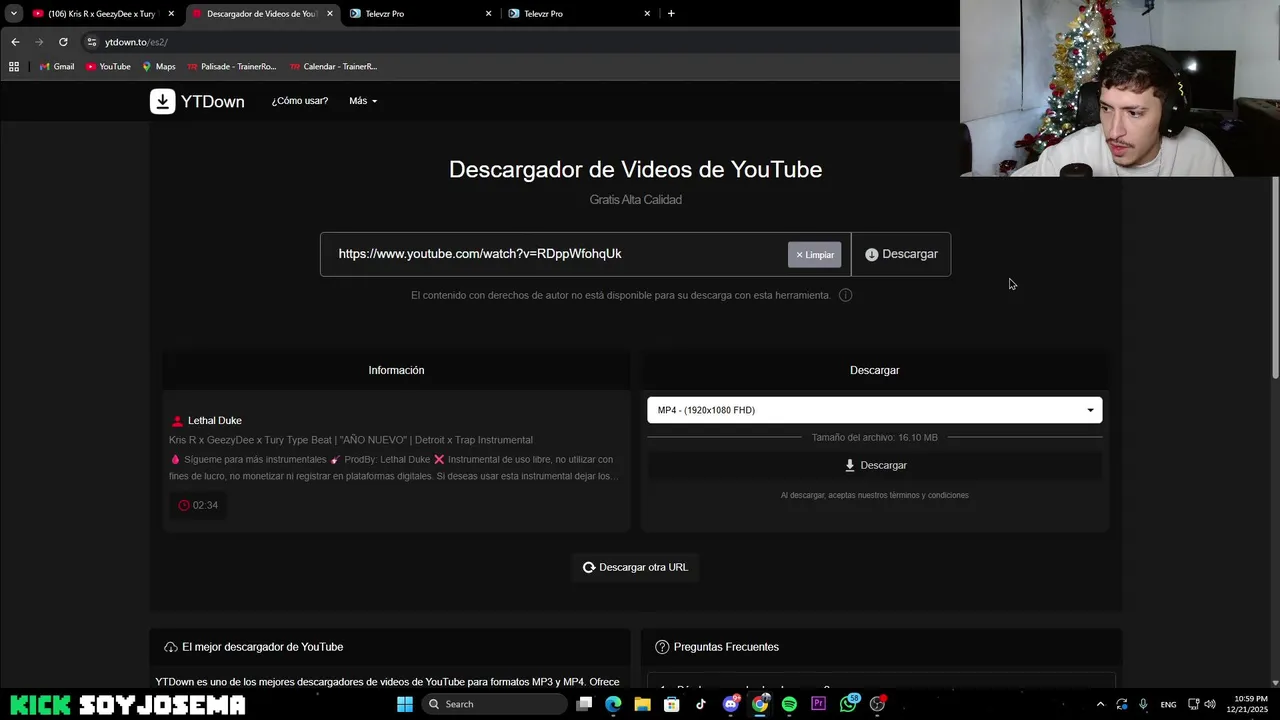
Task: Open Task View on taskbar
Action: (x=584, y=704)
